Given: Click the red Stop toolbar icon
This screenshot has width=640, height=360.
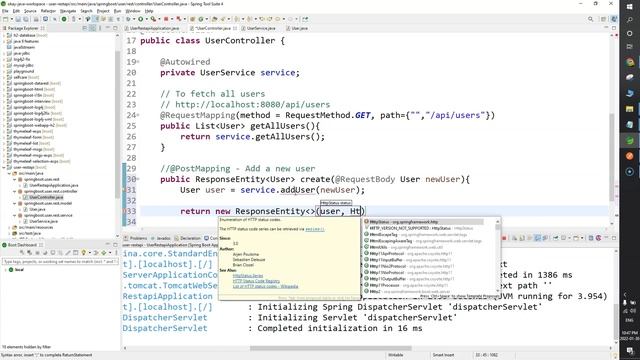Looking at the screenshot, I should point(166,19).
